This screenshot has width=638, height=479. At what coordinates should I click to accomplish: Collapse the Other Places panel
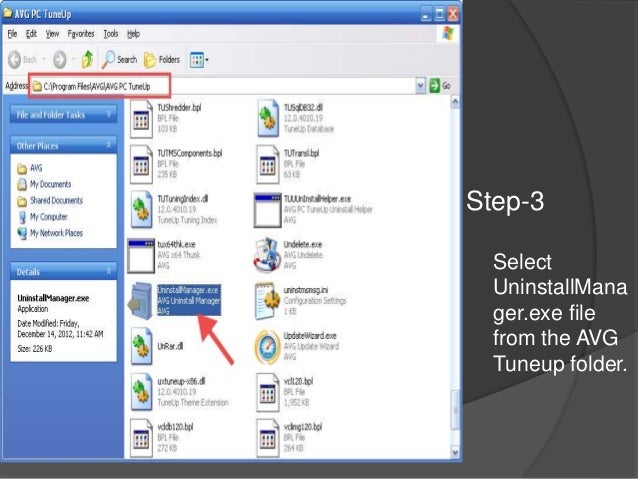[x=109, y=145]
